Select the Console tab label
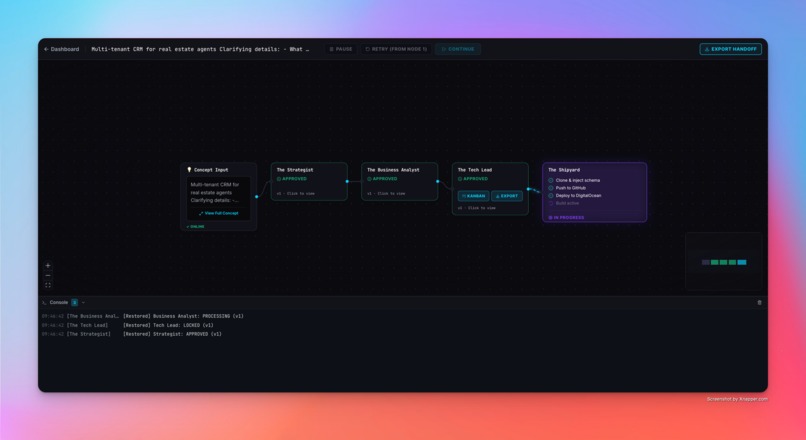 coord(59,303)
